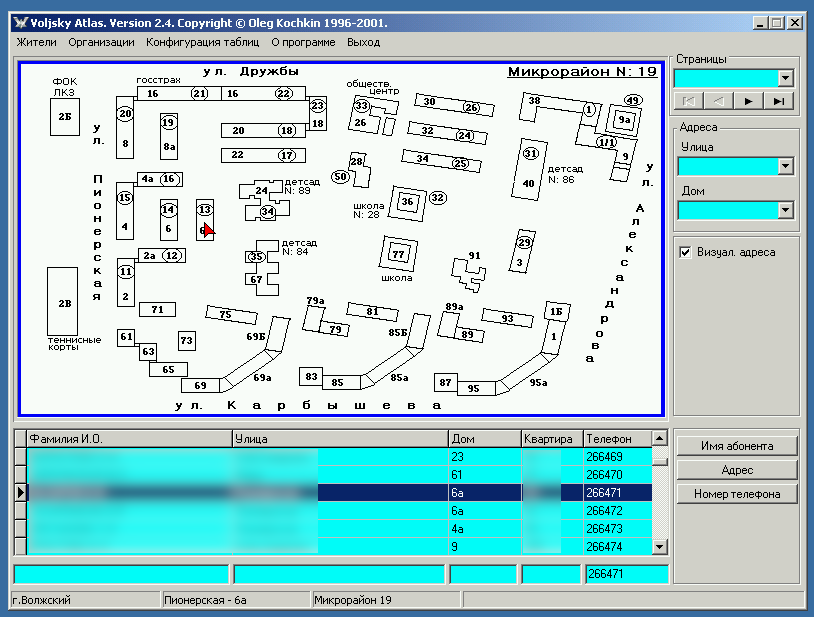Open the Жители menu
This screenshot has height=617, width=814.
click(x=37, y=42)
